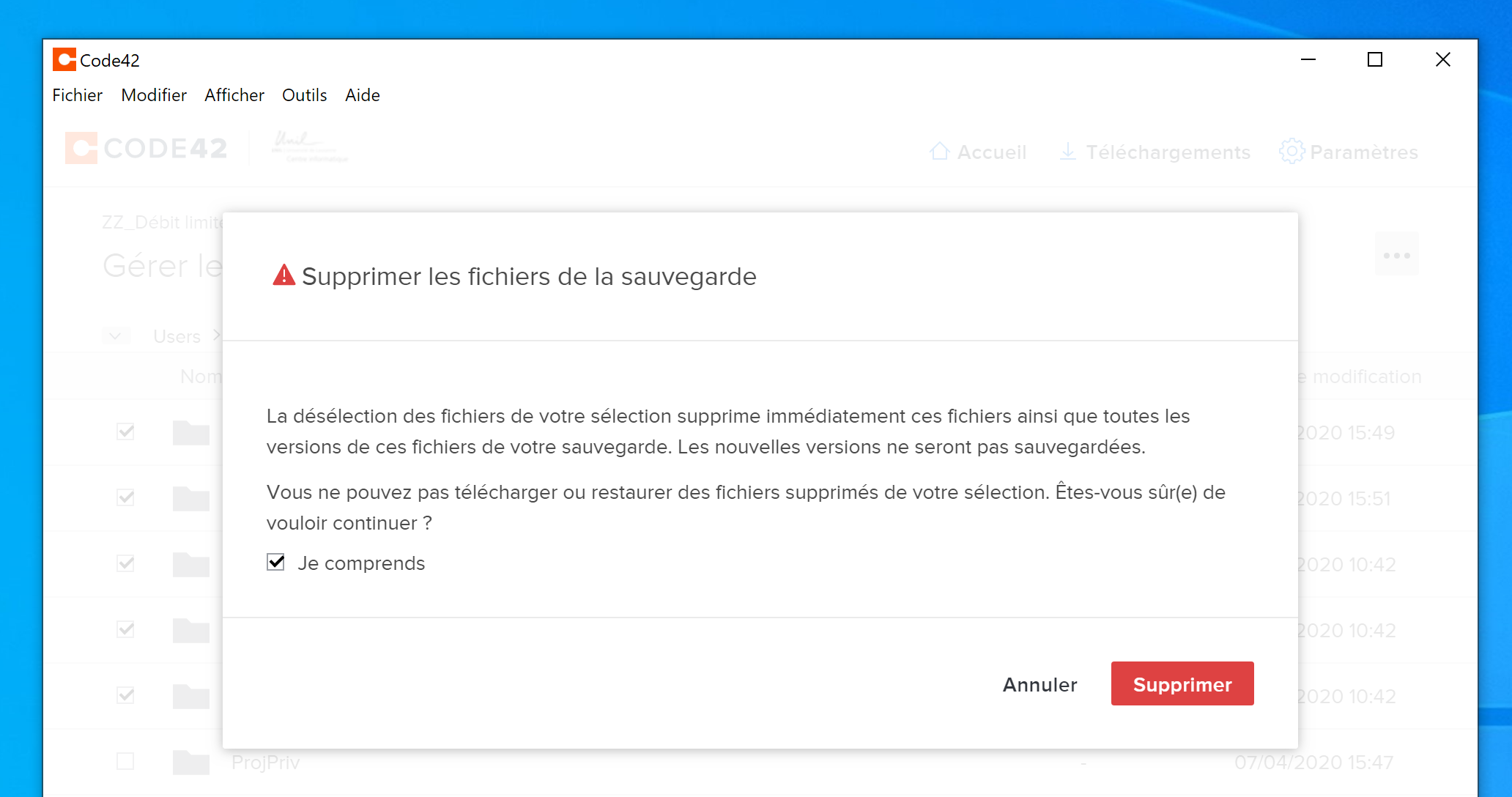Image resolution: width=1512 pixels, height=797 pixels.
Task: Open the Afficher menu
Action: coord(234,95)
